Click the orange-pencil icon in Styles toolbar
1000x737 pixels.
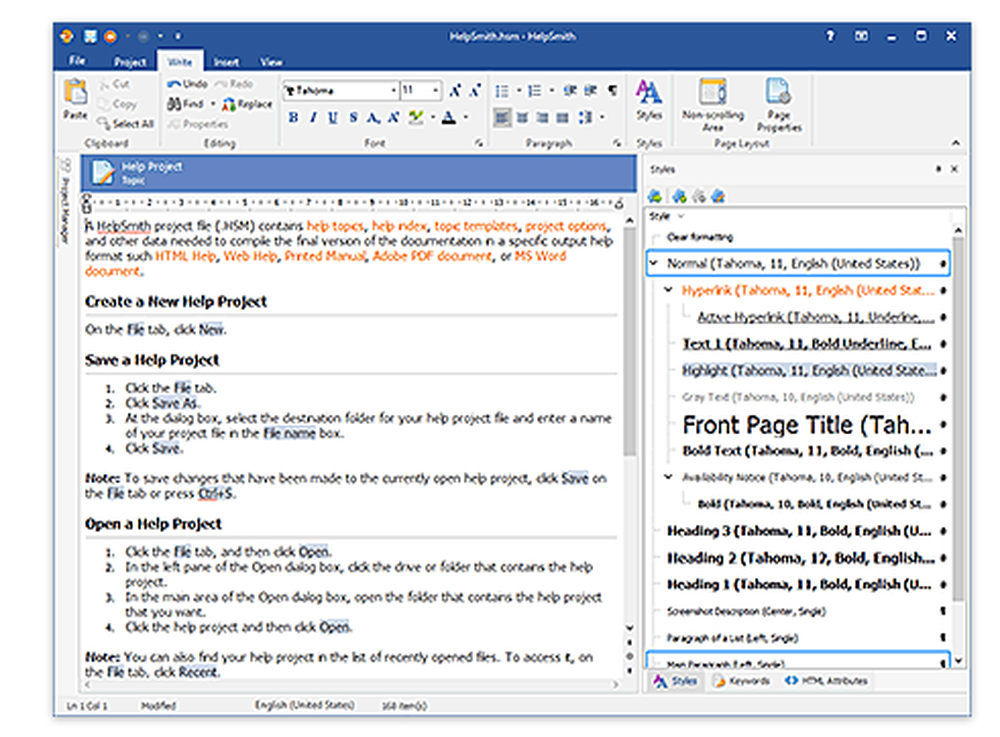point(718,196)
